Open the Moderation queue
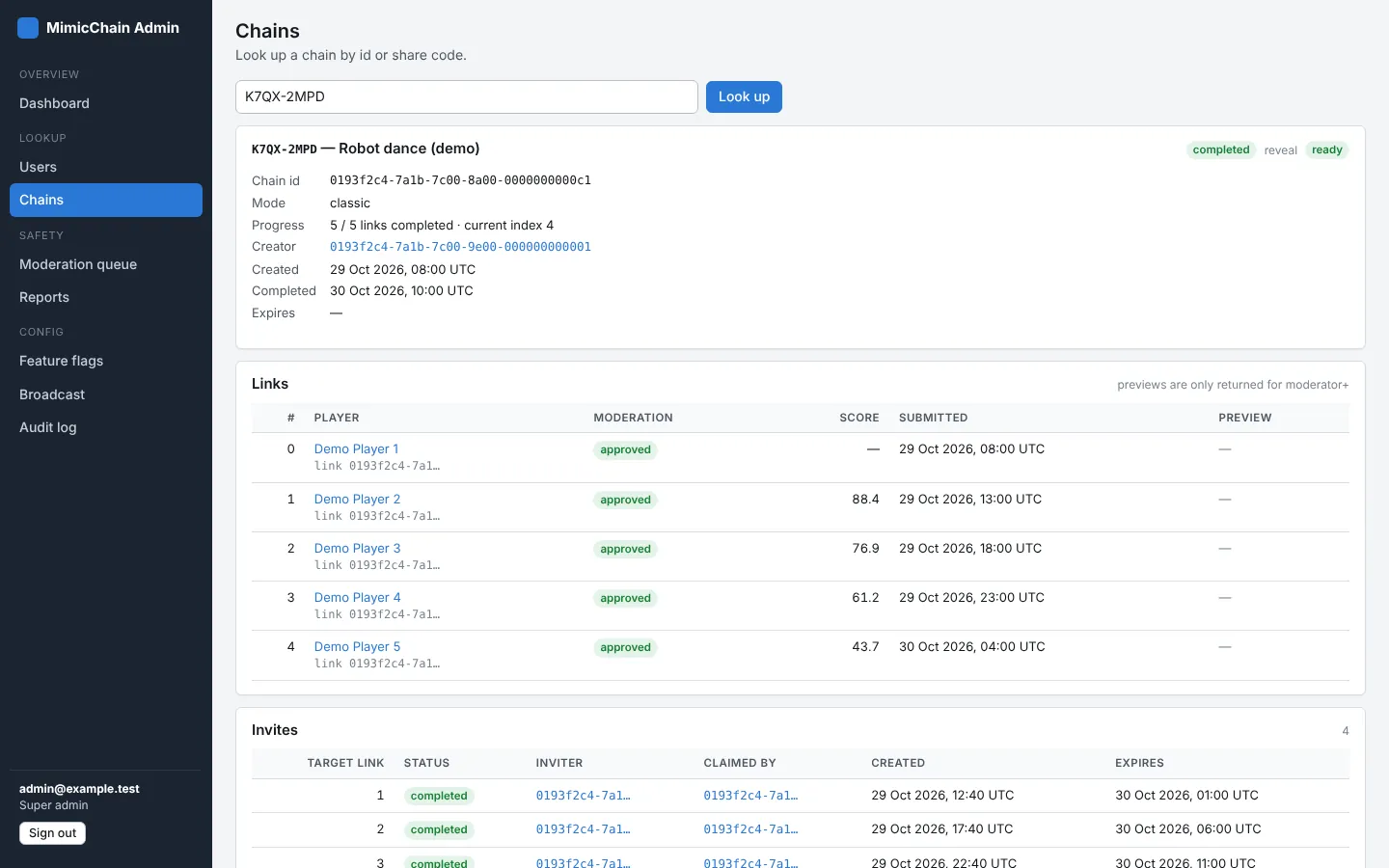This screenshot has height=868, width=1389. click(106, 264)
